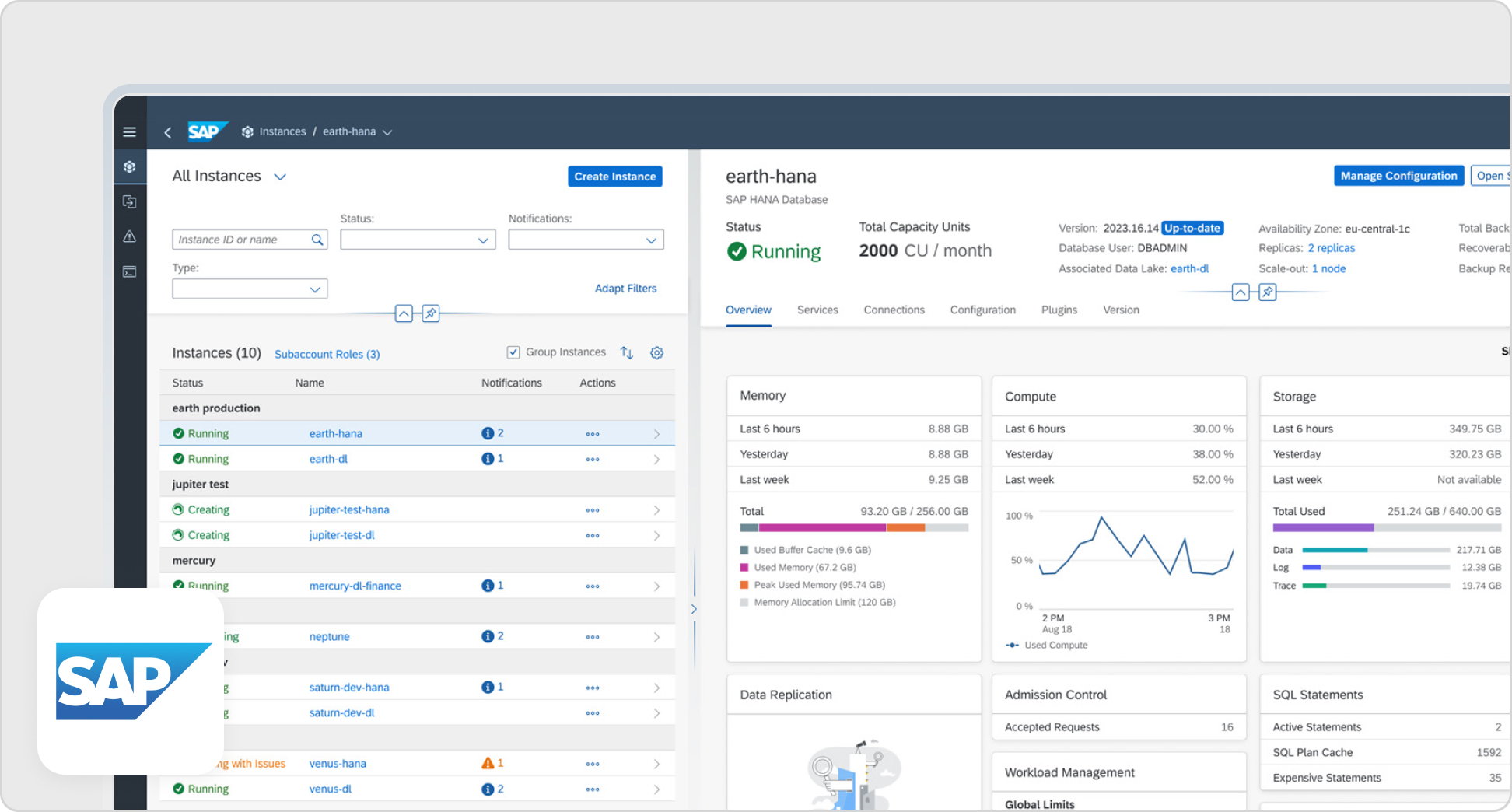Click the back arrow in header
Image resolution: width=1512 pixels, height=812 pixels.
coord(167,132)
